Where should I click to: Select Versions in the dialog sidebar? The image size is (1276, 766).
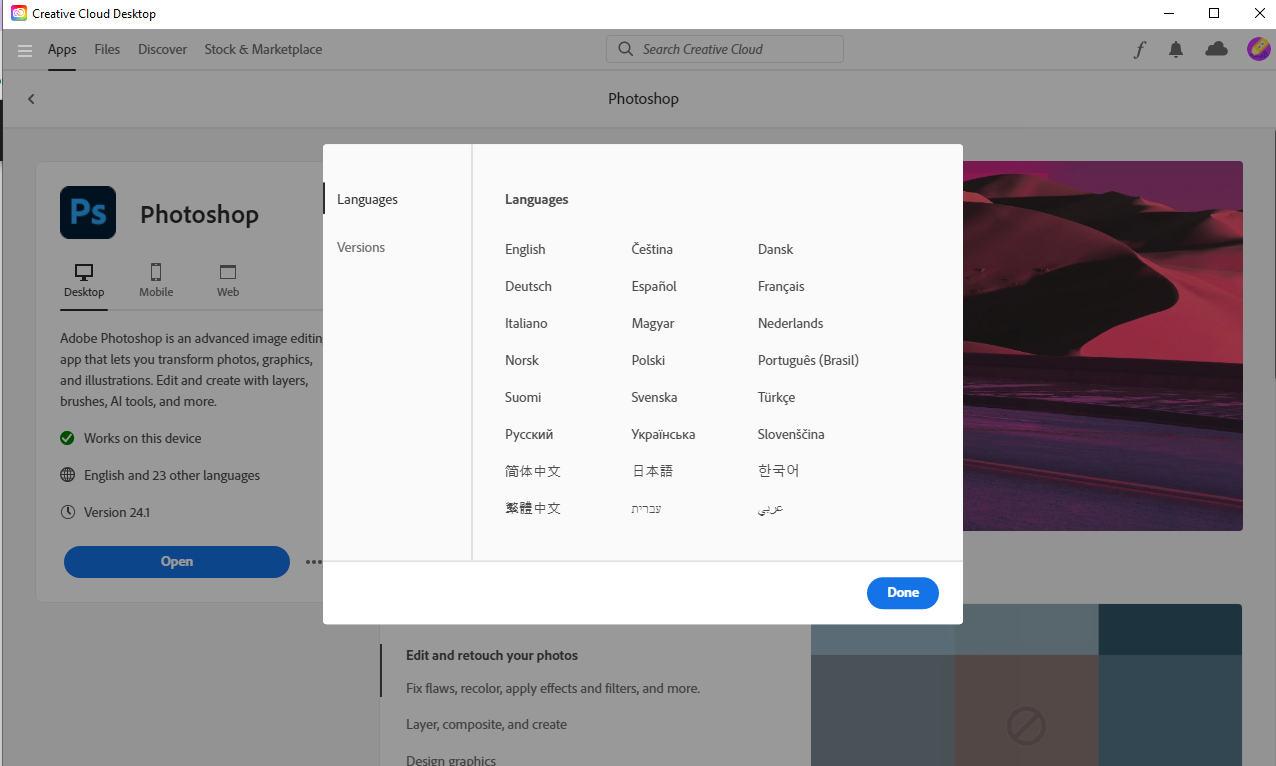pos(361,247)
